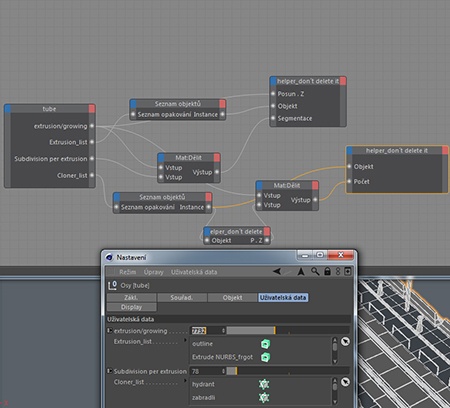The image size is (450, 408).
Task: Expand Subdivision per extrusion disclosure triangle
Action: pyautogui.click(x=109, y=371)
